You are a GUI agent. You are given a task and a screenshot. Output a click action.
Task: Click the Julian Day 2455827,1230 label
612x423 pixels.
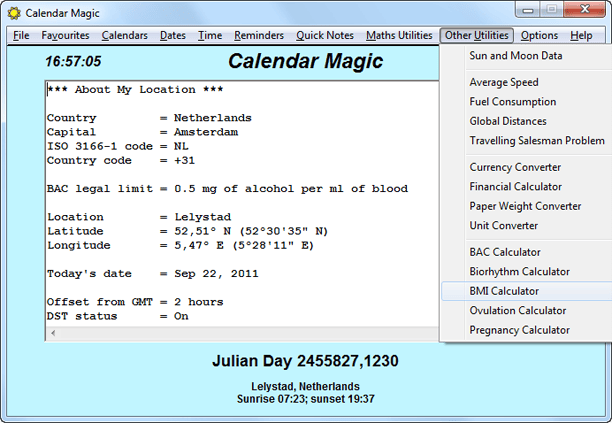click(x=305, y=361)
